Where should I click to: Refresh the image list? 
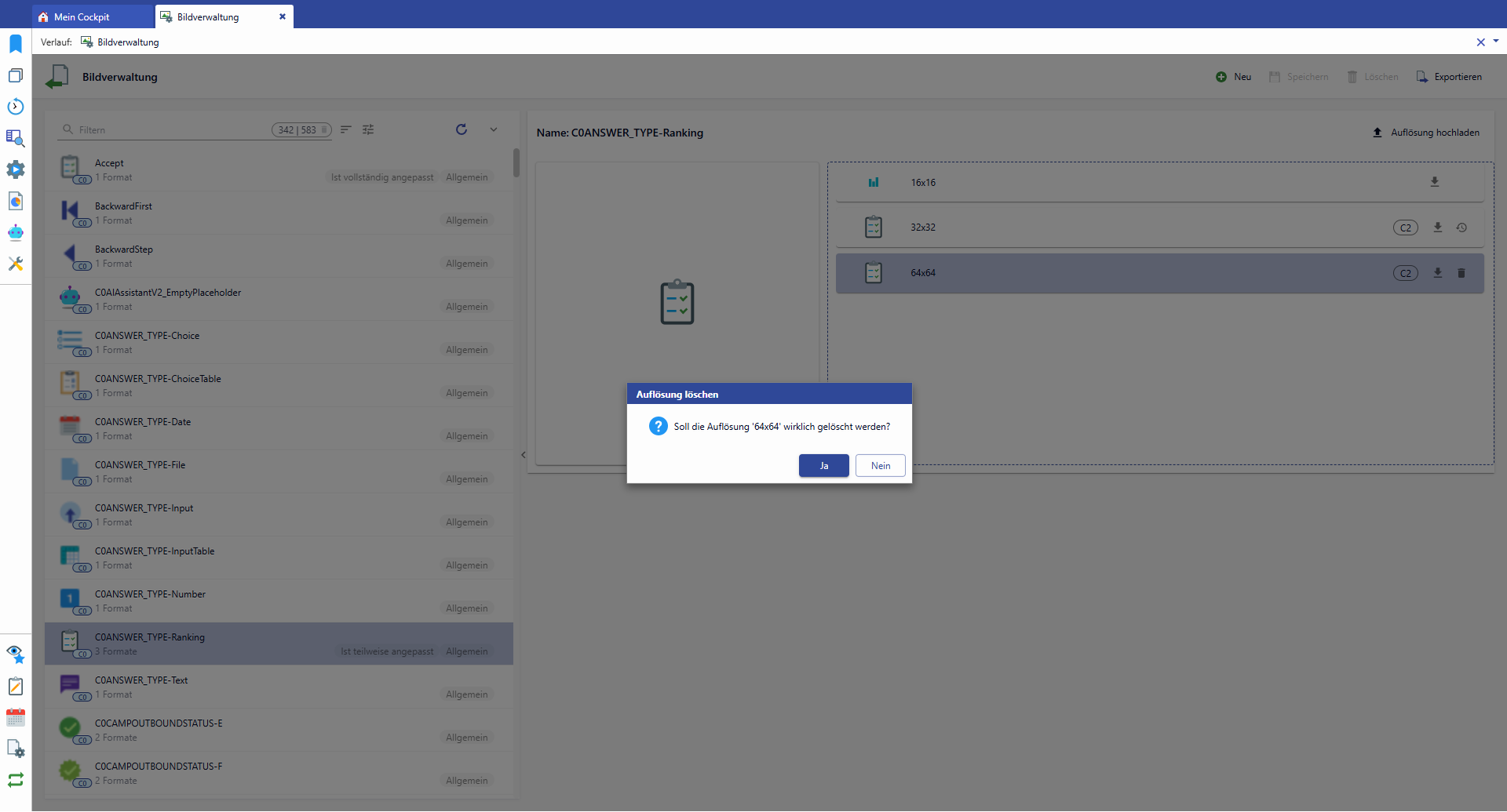462,129
